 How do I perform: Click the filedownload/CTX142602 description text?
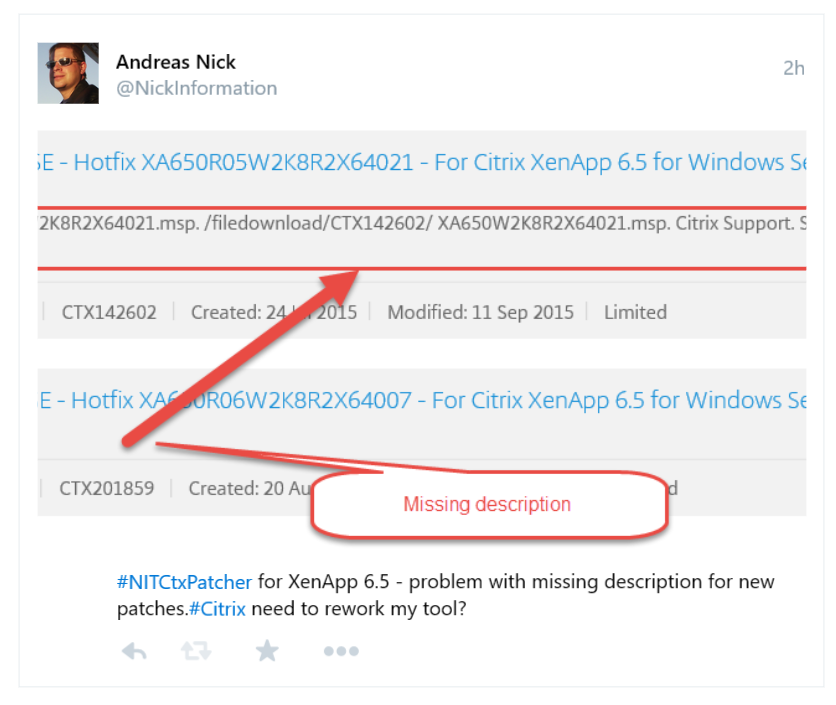(422, 223)
